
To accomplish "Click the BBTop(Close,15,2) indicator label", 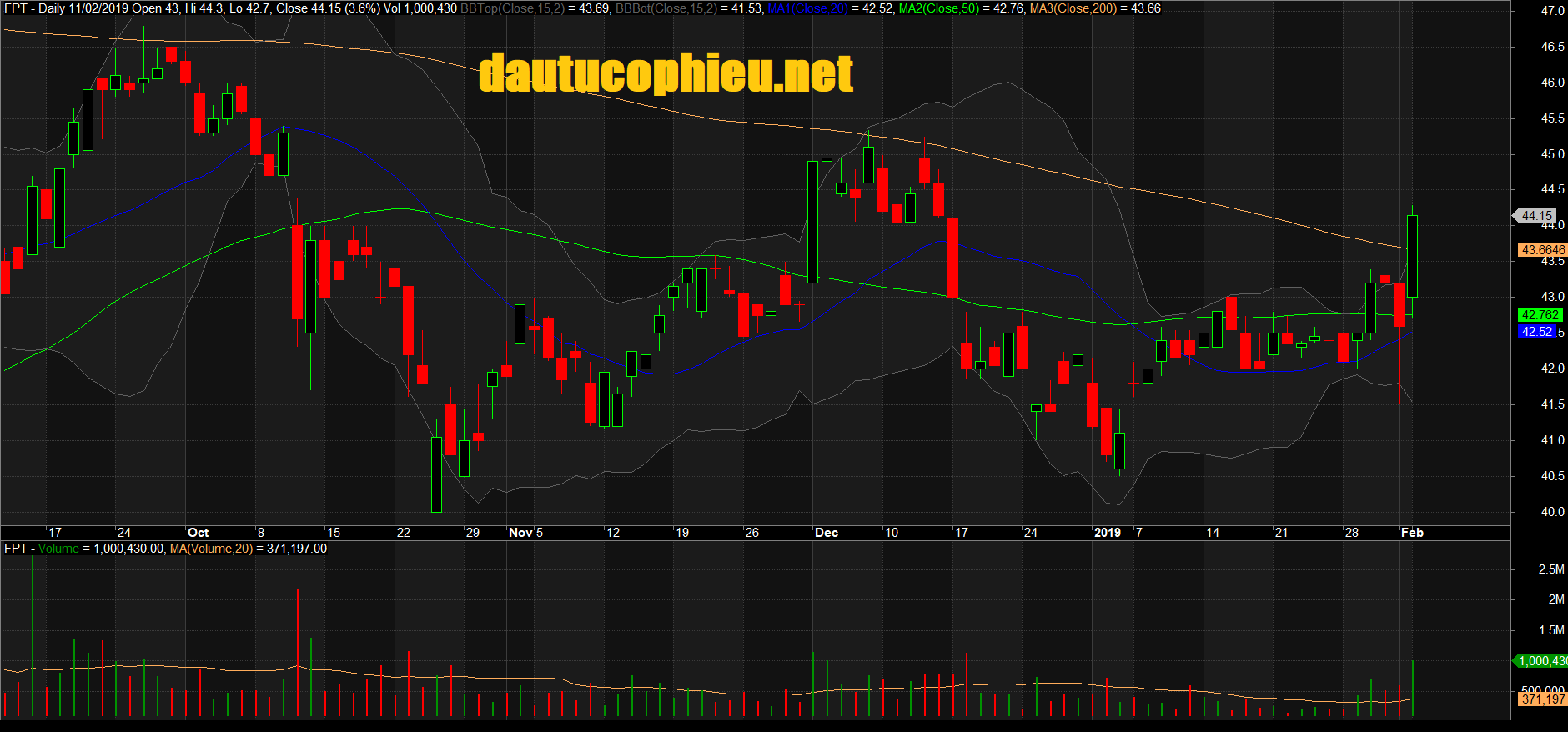I will [x=512, y=8].
